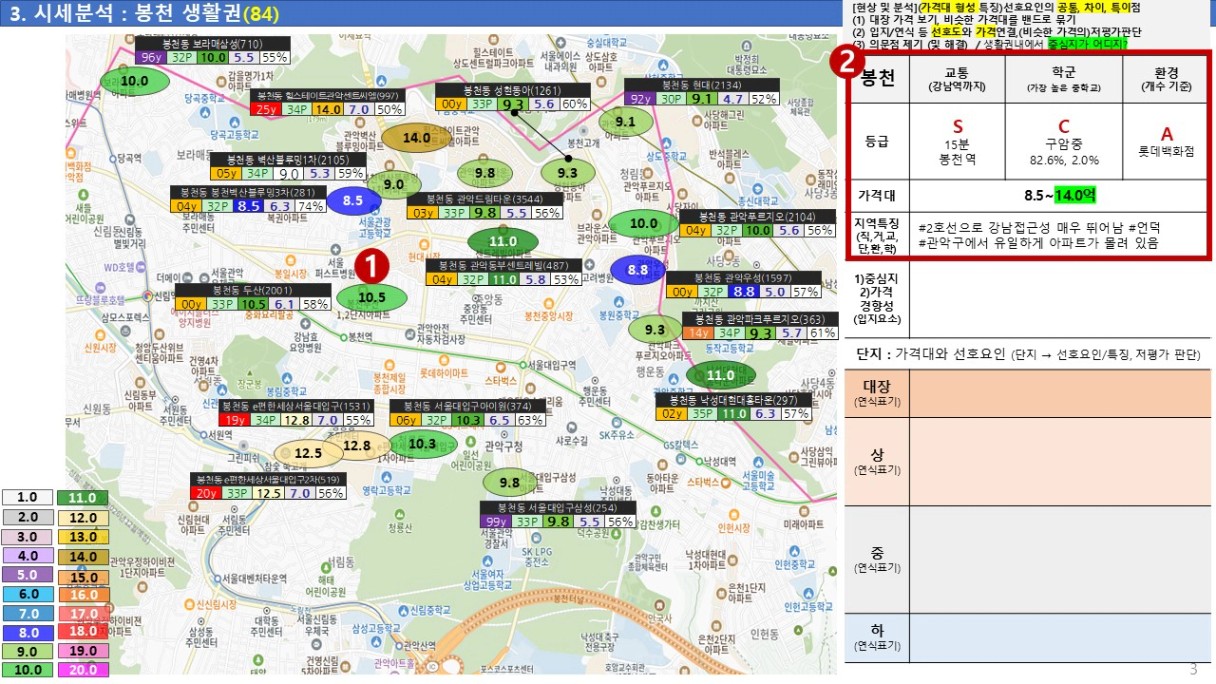Click the S grade 15분 봉천역 cell
The height and width of the screenshot is (684, 1216).
click(956, 139)
